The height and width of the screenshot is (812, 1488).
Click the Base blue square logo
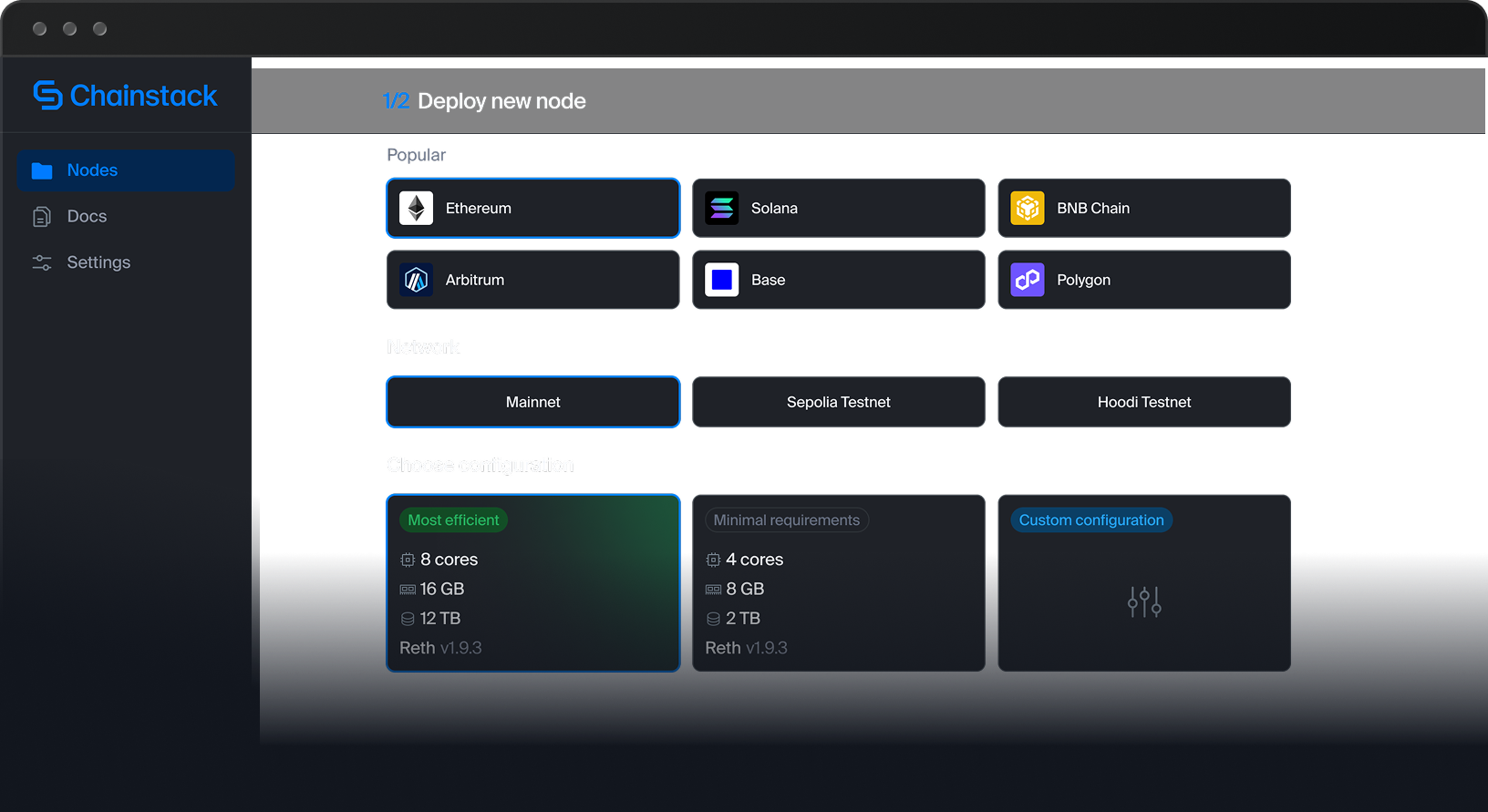[x=722, y=280]
